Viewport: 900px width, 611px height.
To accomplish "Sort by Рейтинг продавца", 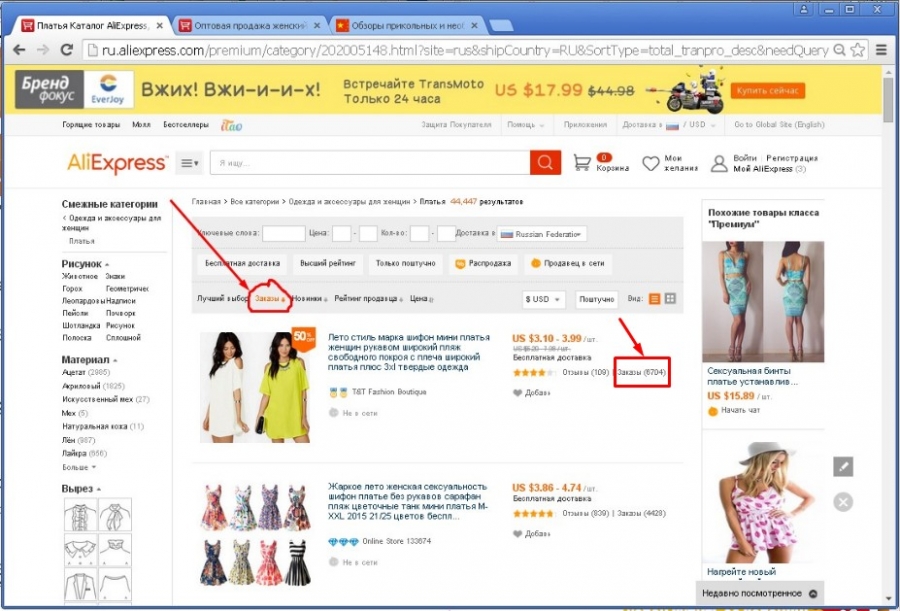I will pyautogui.click(x=368, y=299).
